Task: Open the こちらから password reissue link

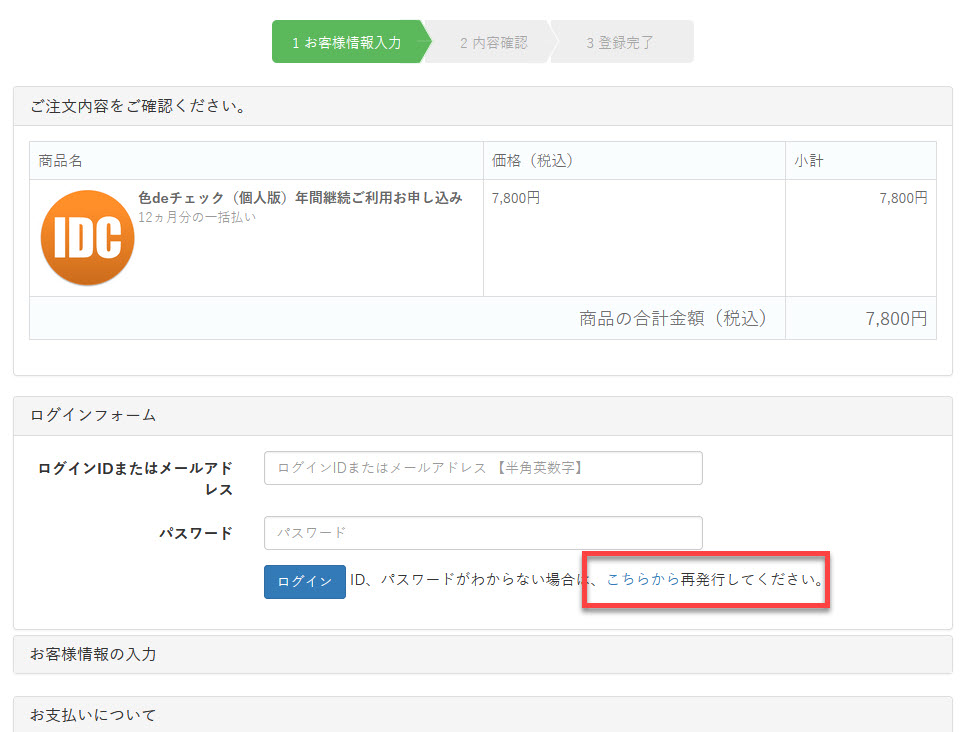Action: tap(643, 579)
